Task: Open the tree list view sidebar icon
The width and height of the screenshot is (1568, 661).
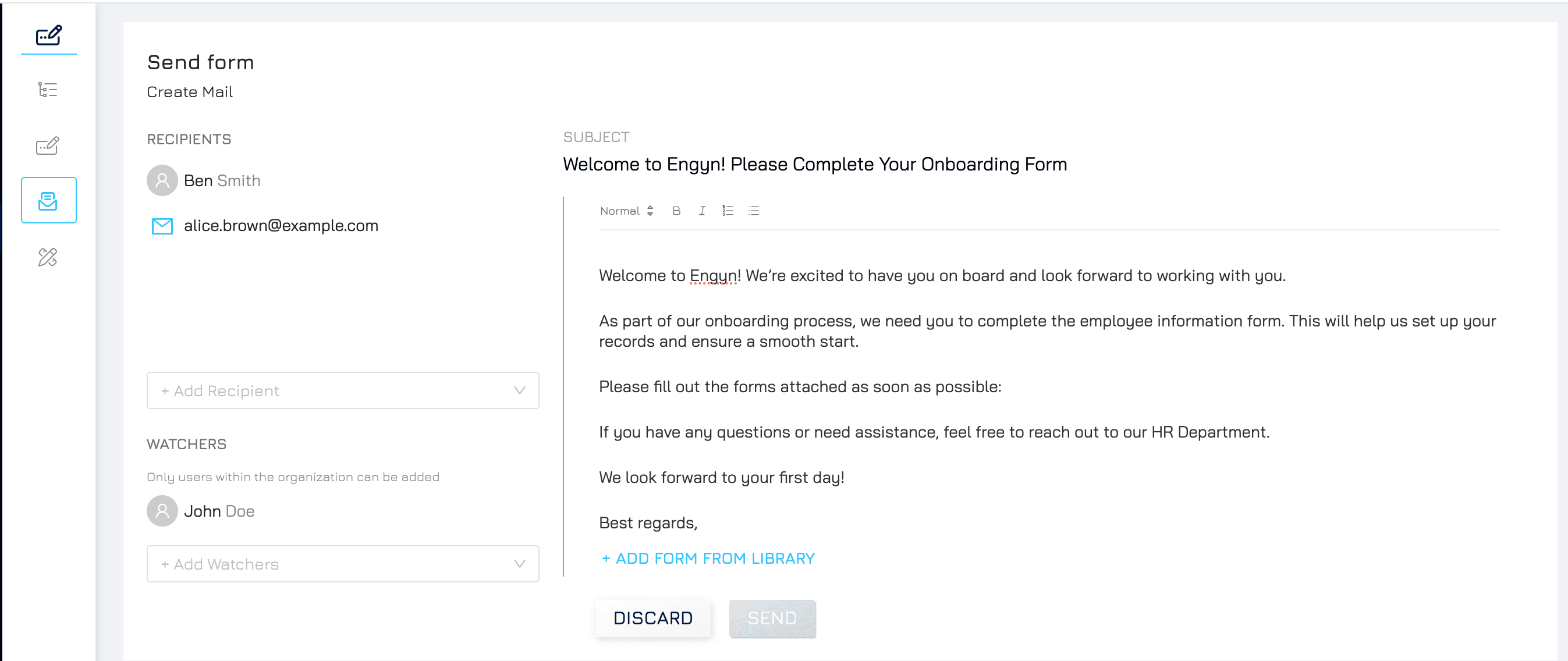Action: pyautogui.click(x=48, y=90)
